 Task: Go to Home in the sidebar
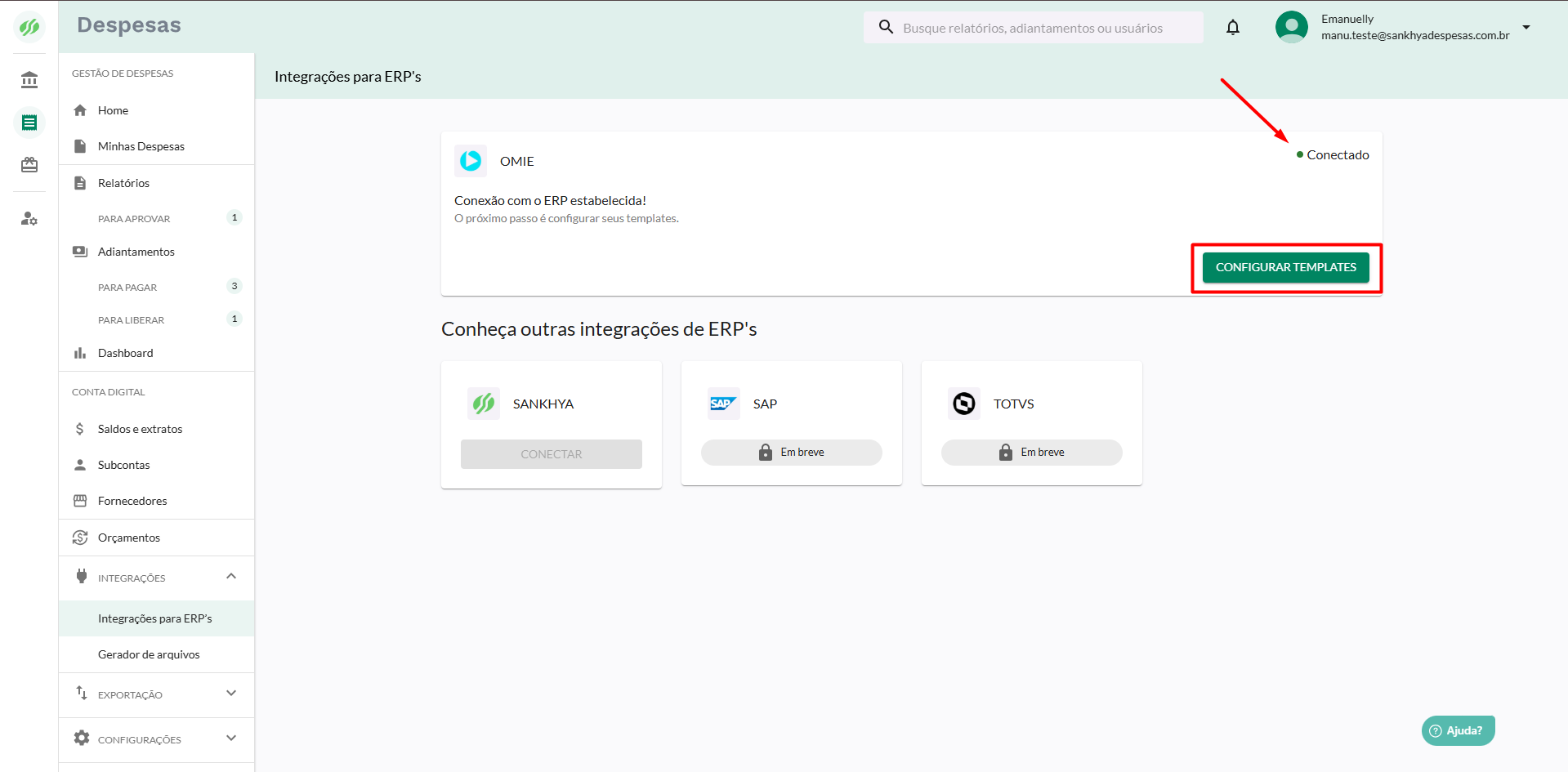[x=156, y=110]
